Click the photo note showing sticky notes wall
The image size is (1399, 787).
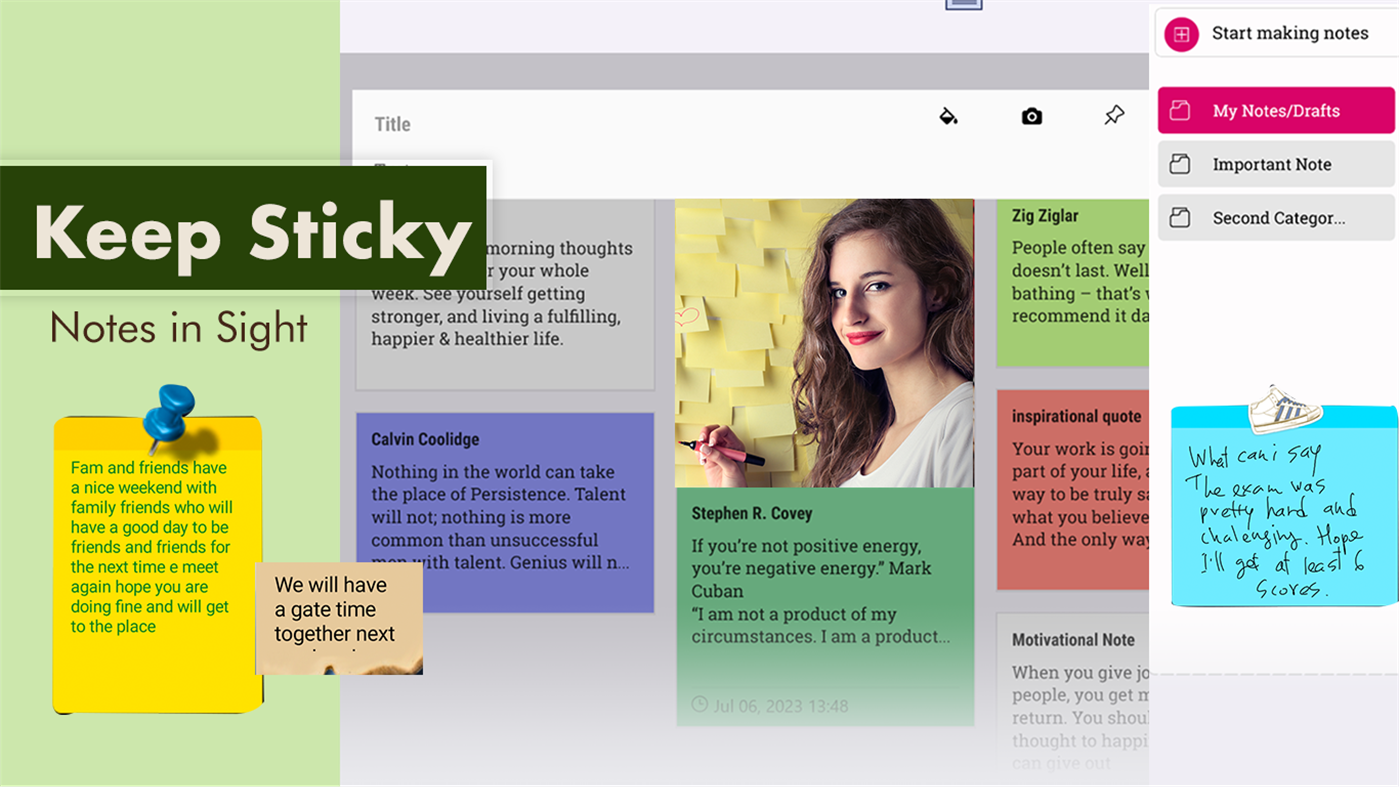point(824,340)
